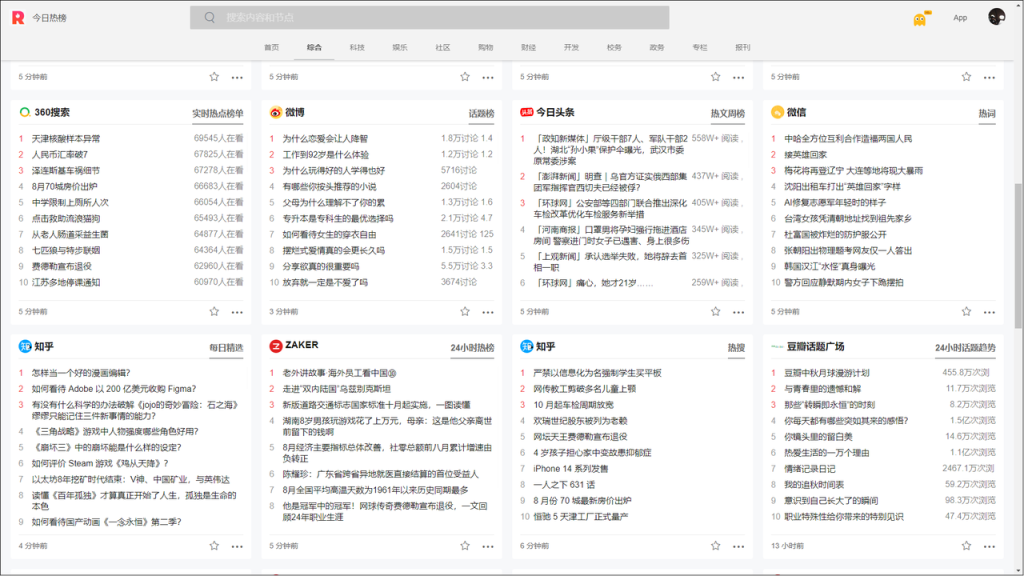Favorite the 360搜索 card with its star
Image resolution: width=1024 pixels, height=576 pixels.
(x=214, y=312)
